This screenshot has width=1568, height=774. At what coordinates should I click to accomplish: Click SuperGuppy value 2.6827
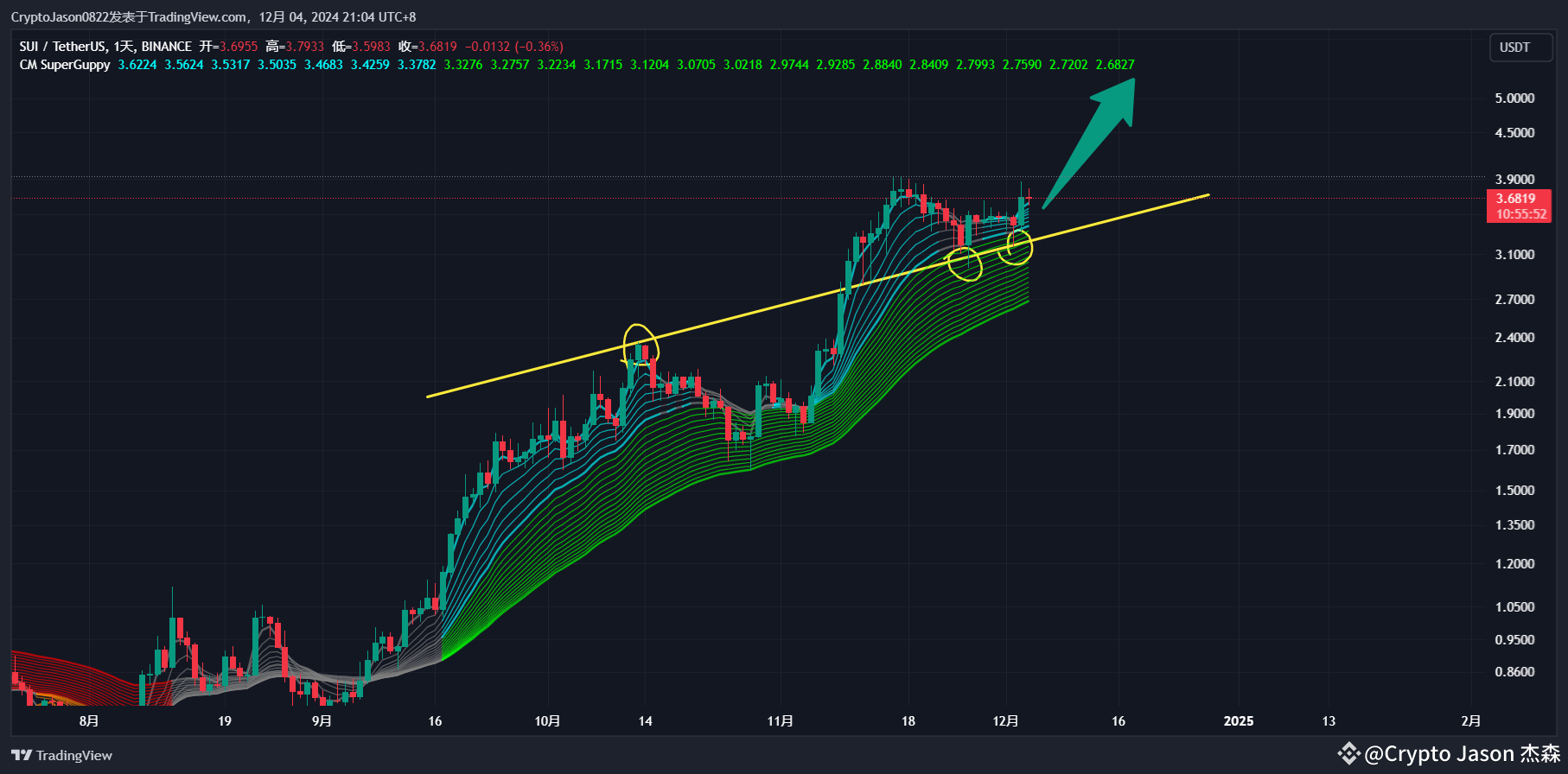tap(1115, 65)
